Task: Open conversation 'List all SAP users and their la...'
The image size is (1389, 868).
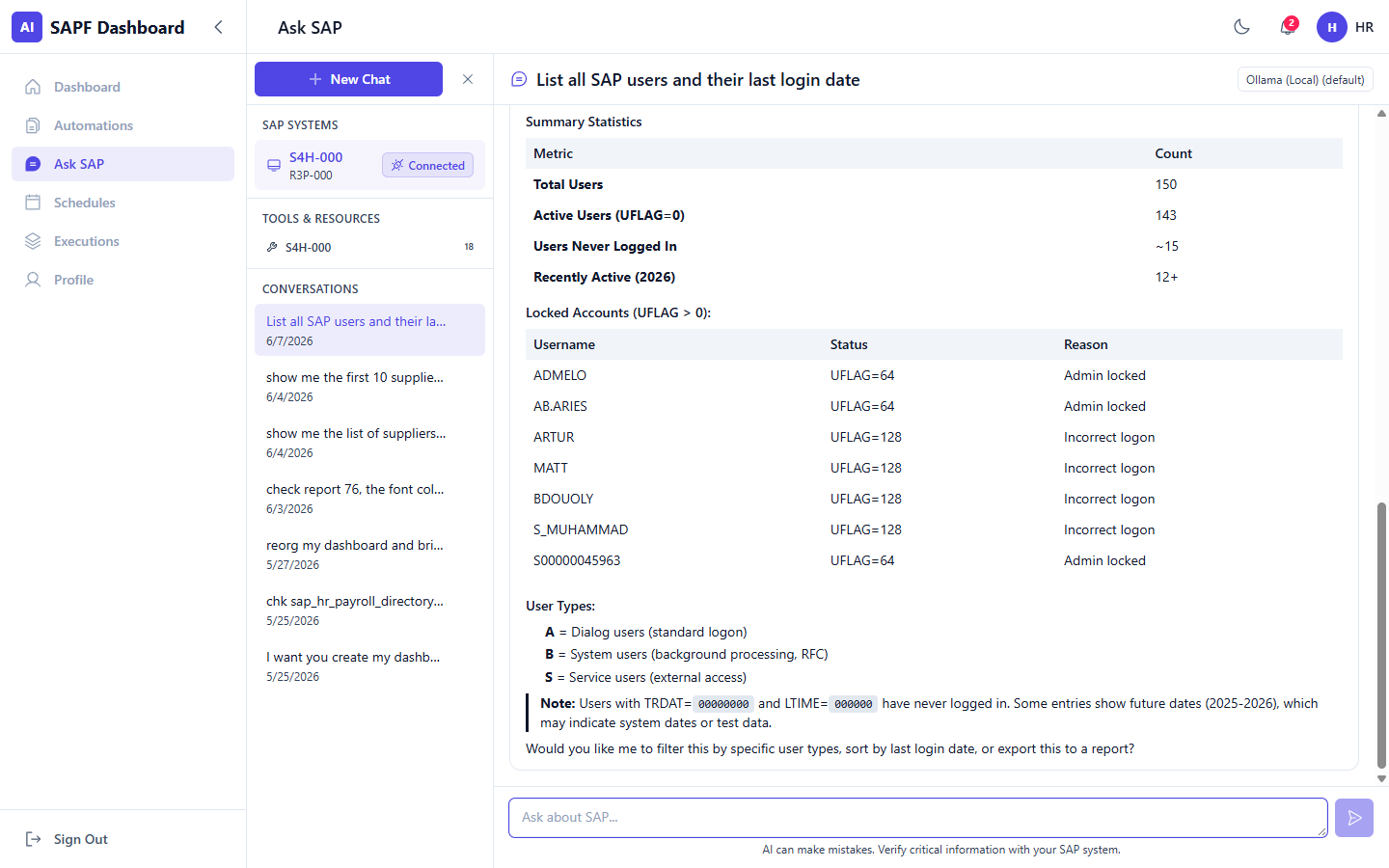Action: point(369,330)
